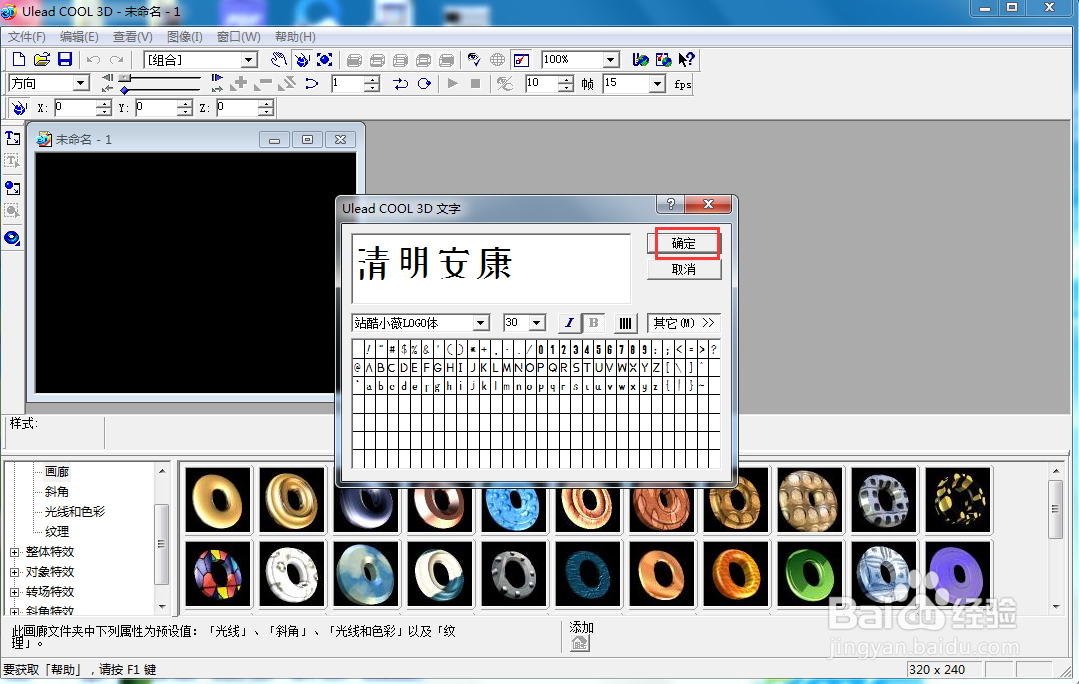The height and width of the screenshot is (684, 1079).
Task: Select the 光线和色彩 tree item
Action: [75, 511]
